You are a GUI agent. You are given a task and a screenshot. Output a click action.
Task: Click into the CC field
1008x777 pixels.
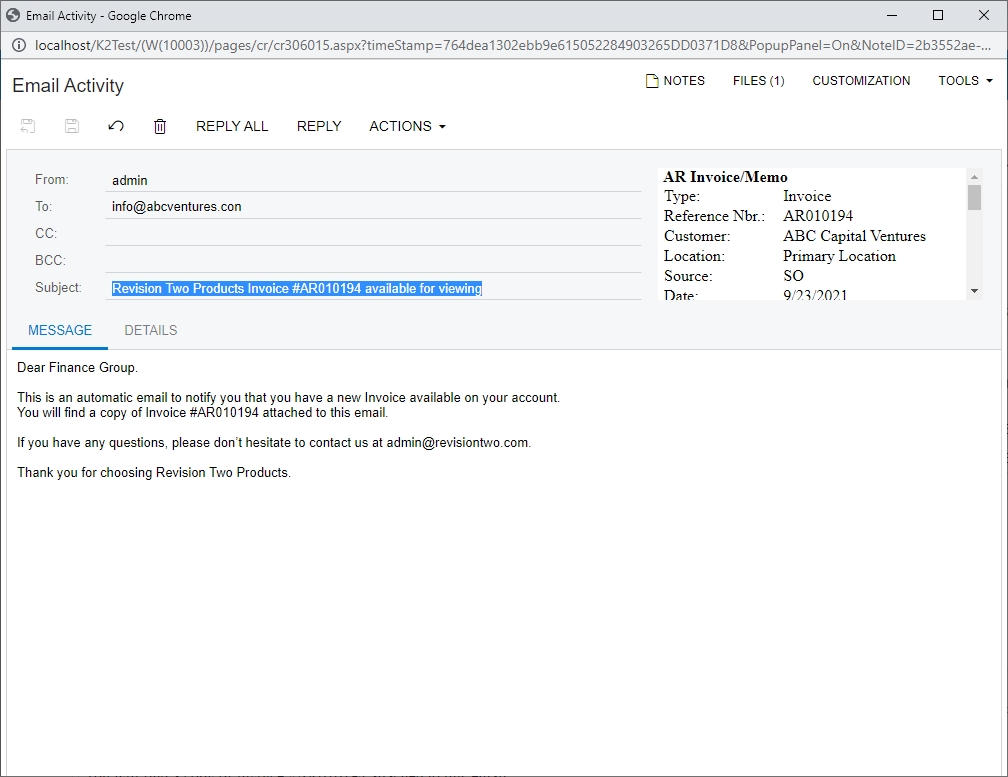(373, 234)
